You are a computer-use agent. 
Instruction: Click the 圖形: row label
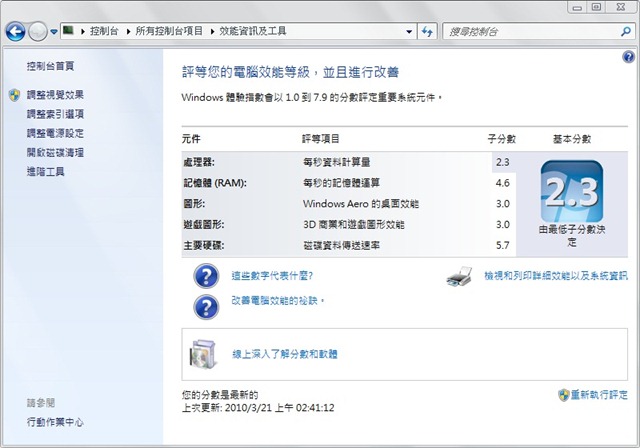click(194, 204)
